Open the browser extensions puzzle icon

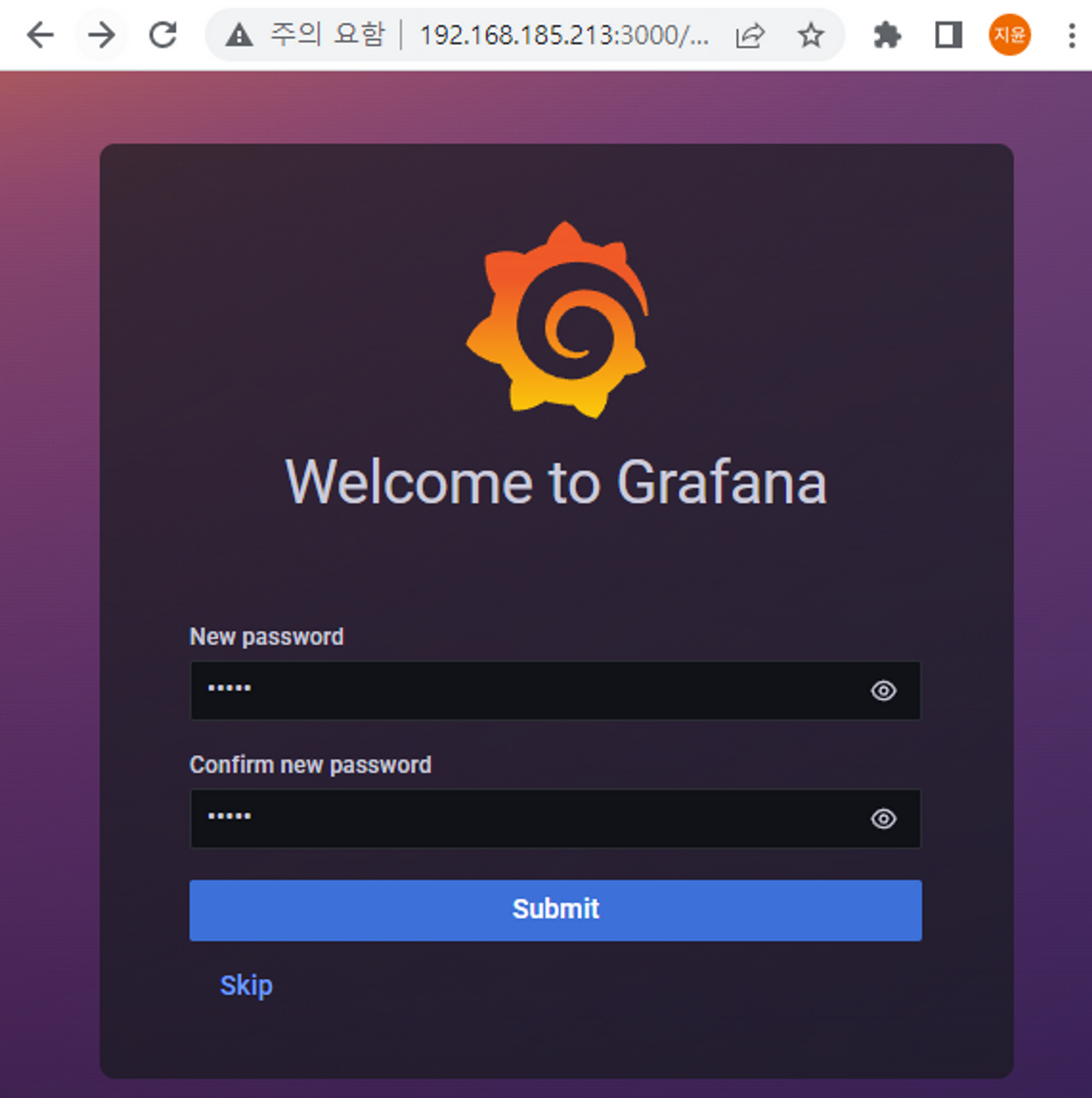[887, 35]
